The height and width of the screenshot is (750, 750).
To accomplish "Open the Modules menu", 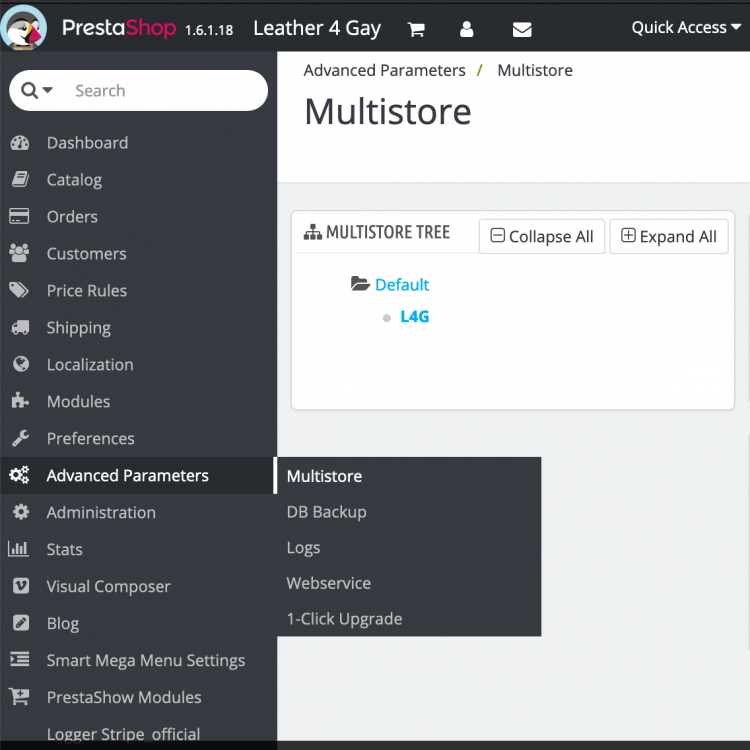I will pos(78,401).
